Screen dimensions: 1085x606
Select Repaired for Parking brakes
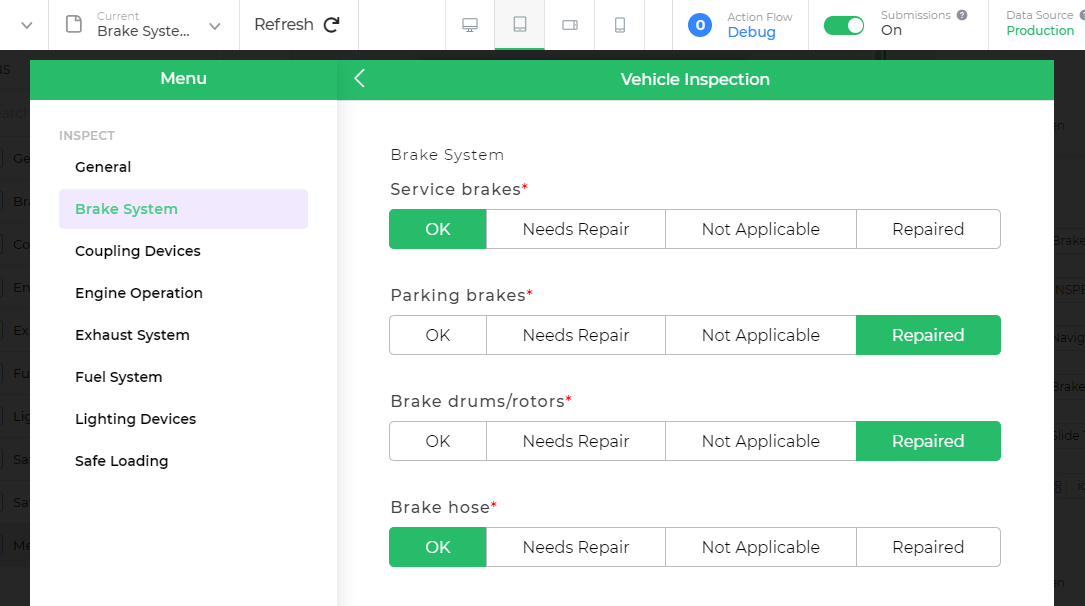928,335
